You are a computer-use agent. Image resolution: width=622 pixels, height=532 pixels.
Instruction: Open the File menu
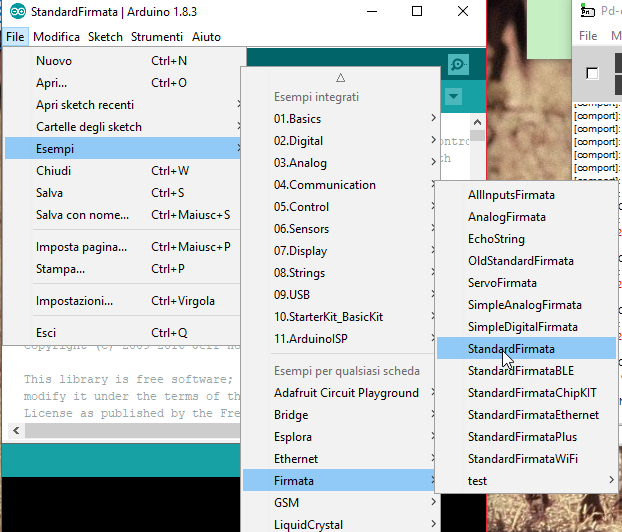(x=15, y=37)
